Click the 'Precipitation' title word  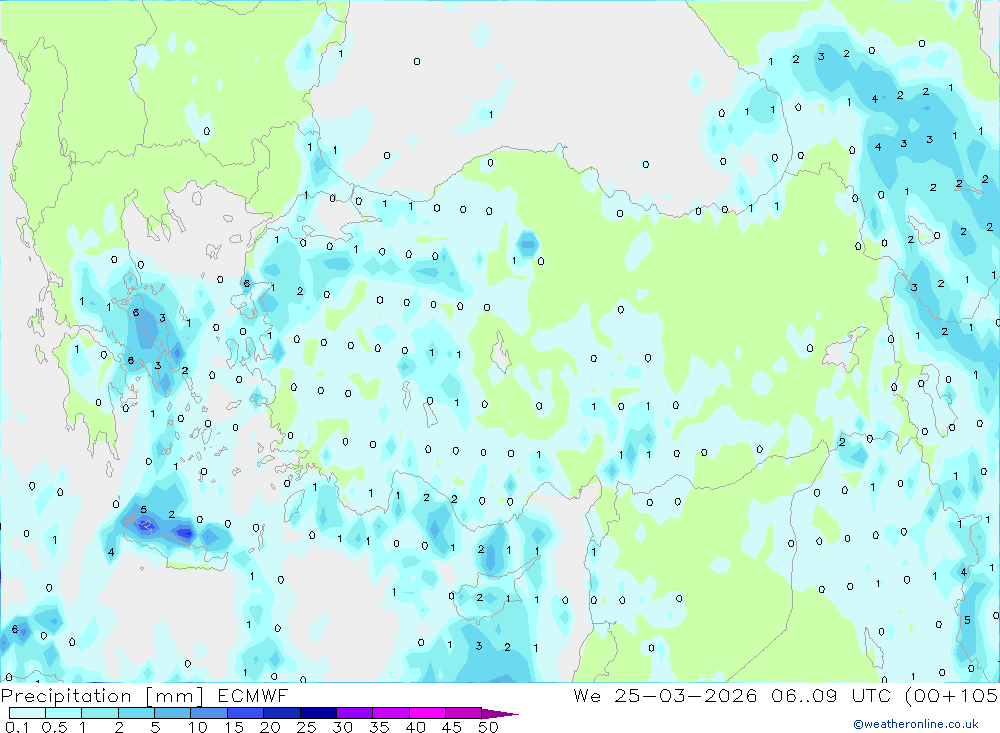click(66, 696)
